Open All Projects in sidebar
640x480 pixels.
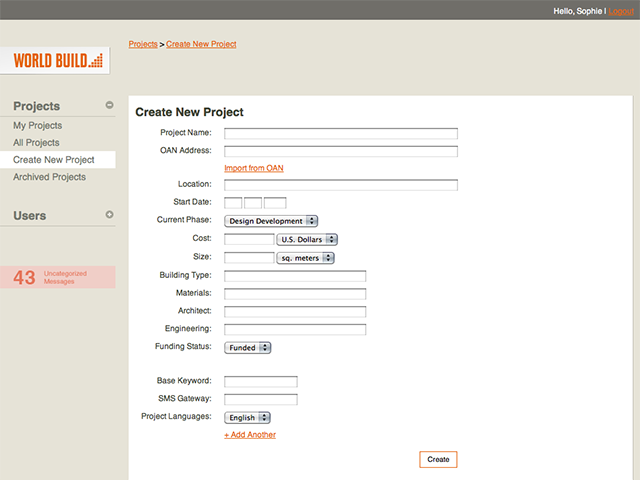36,142
